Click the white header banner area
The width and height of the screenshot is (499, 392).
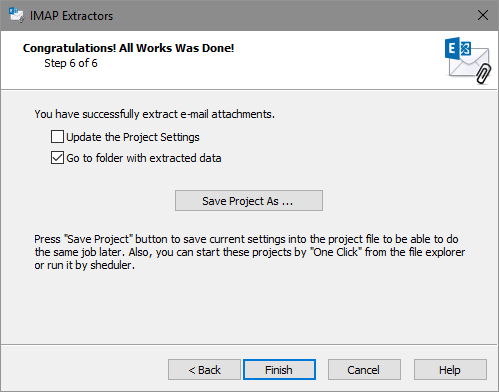tap(249, 60)
